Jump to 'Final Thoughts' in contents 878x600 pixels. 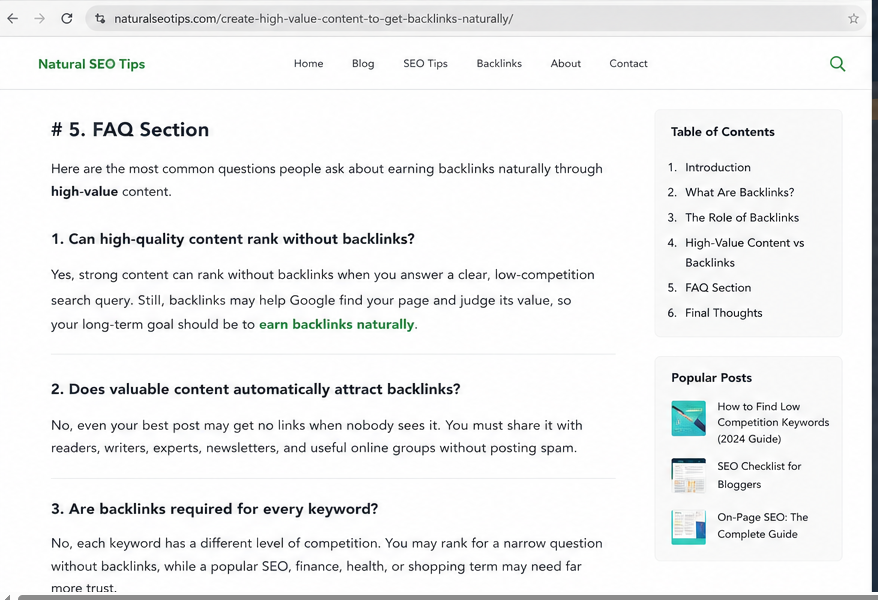(x=723, y=313)
